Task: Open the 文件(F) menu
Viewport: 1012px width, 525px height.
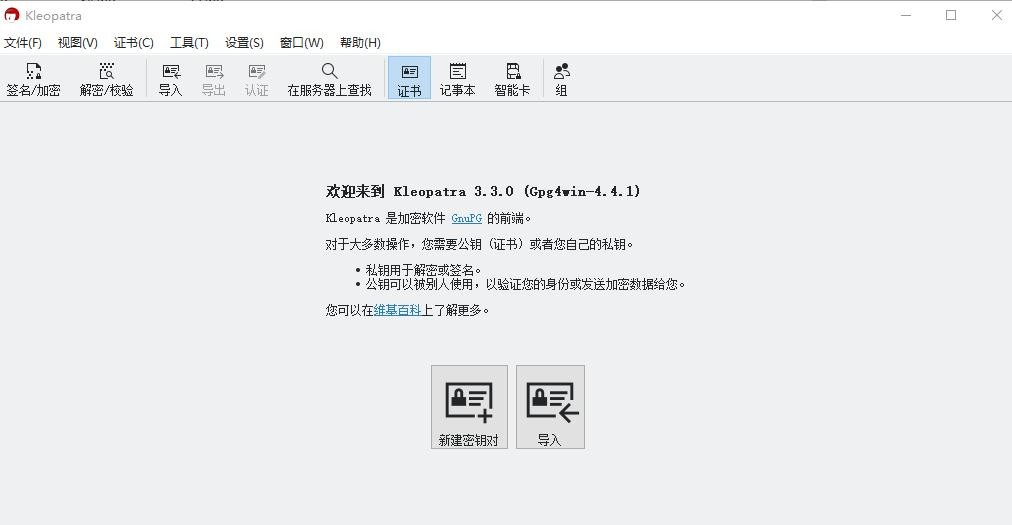Action: point(23,43)
